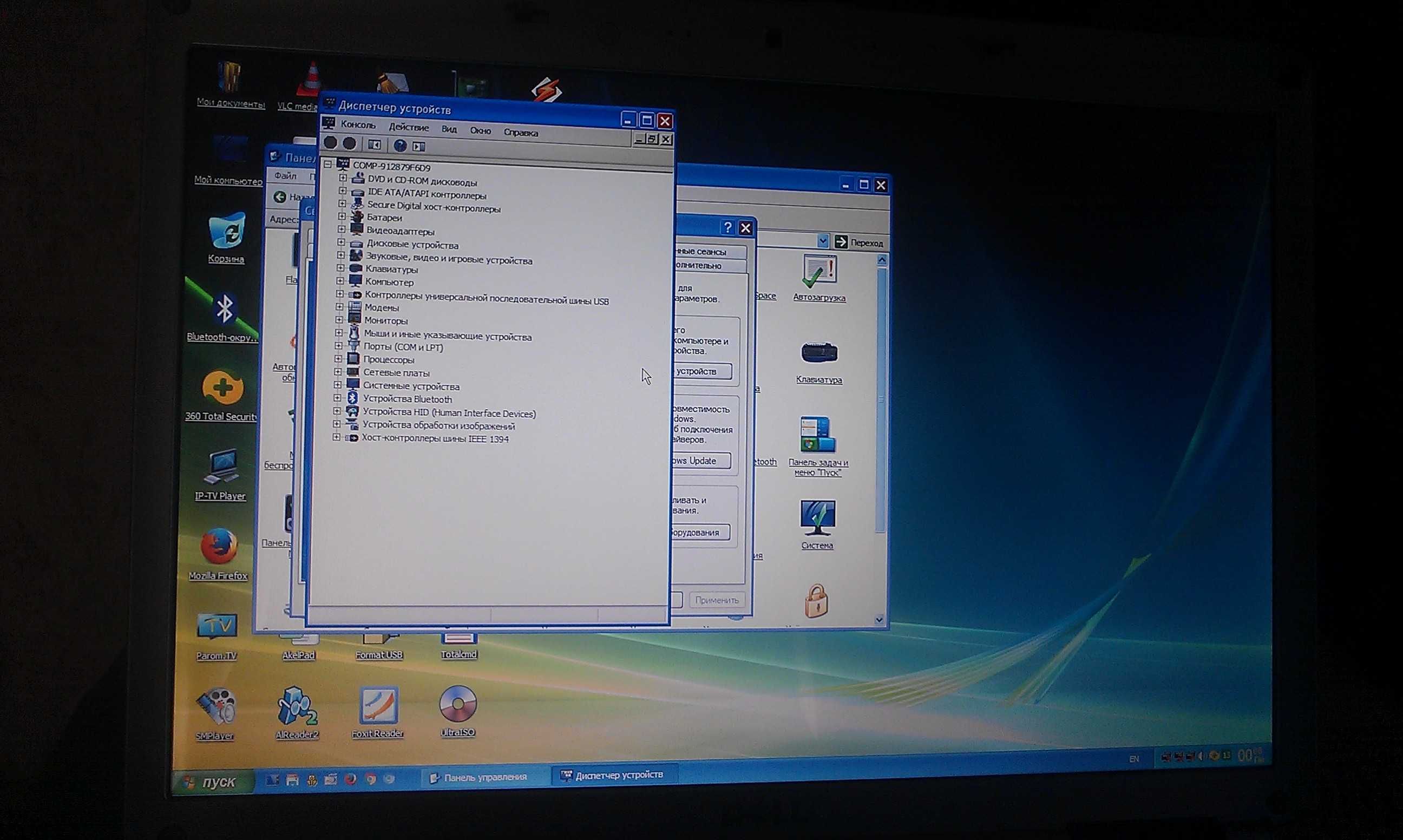Launch IP-TV Player desktop icon
The width and height of the screenshot is (1403, 840).
click(220, 474)
